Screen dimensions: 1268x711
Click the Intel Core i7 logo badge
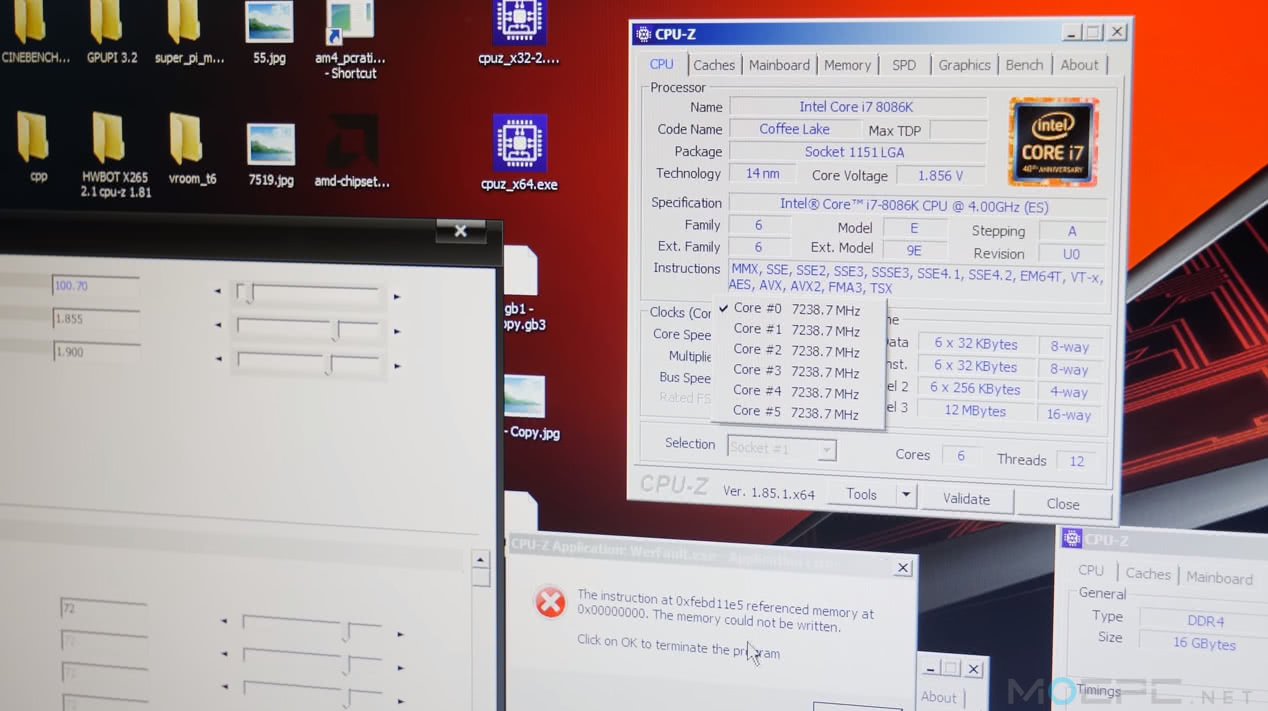click(1054, 141)
